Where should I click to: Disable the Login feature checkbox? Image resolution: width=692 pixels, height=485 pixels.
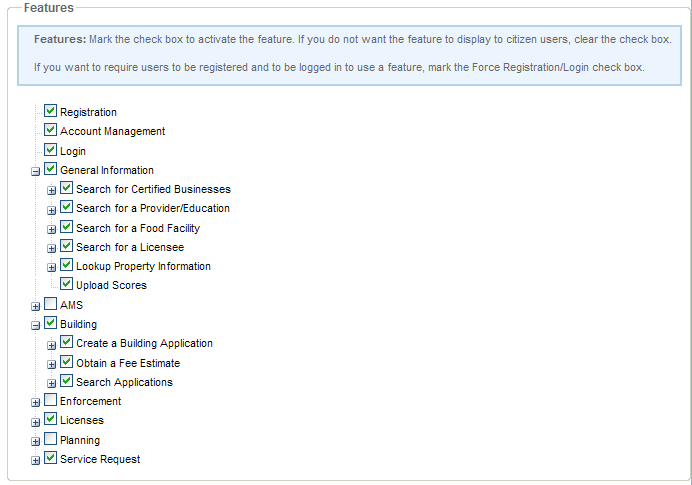[x=51, y=150]
